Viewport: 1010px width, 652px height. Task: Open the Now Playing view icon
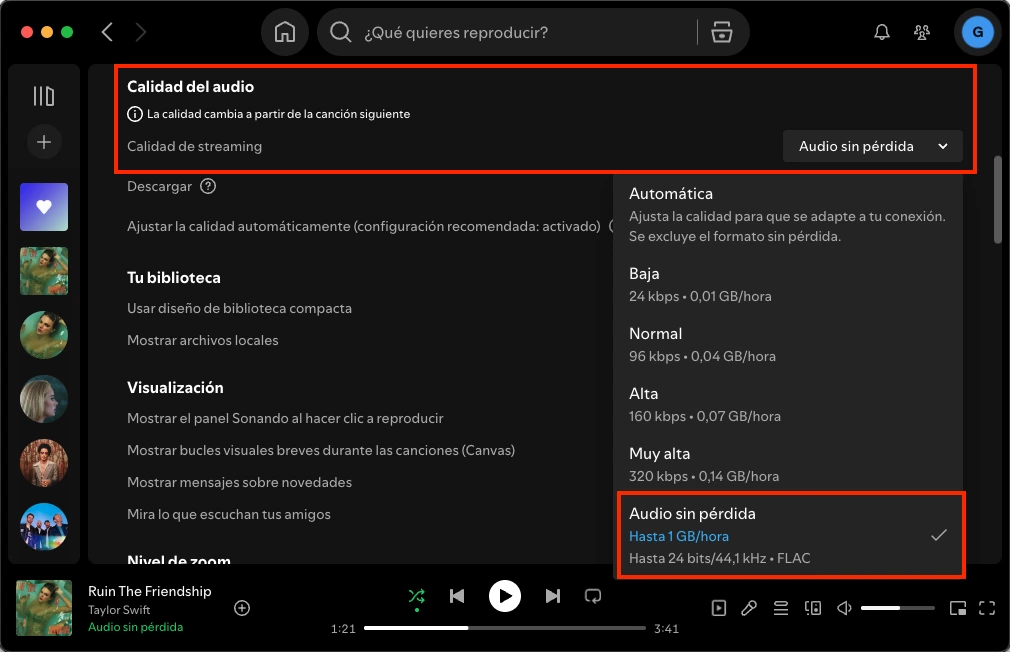718,608
